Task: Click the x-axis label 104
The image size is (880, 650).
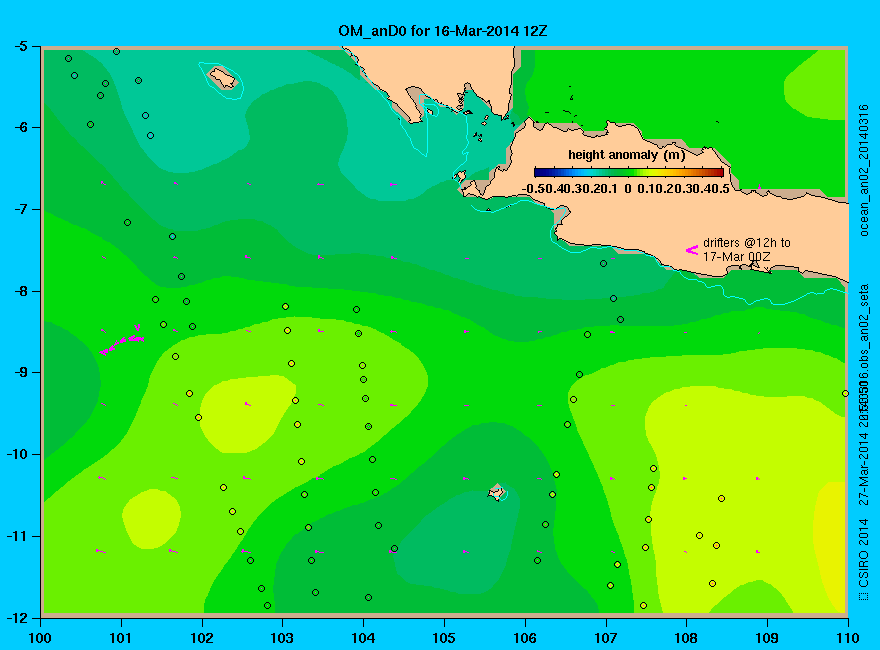Action: click(363, 638)
